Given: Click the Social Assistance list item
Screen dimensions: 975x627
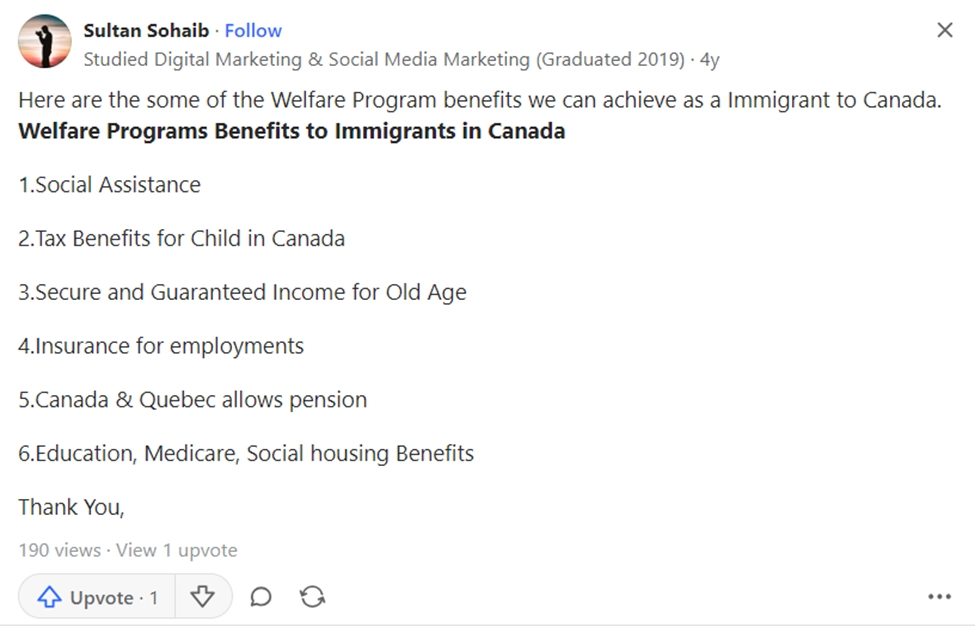Looking at the screenshot, I should 109,185.
